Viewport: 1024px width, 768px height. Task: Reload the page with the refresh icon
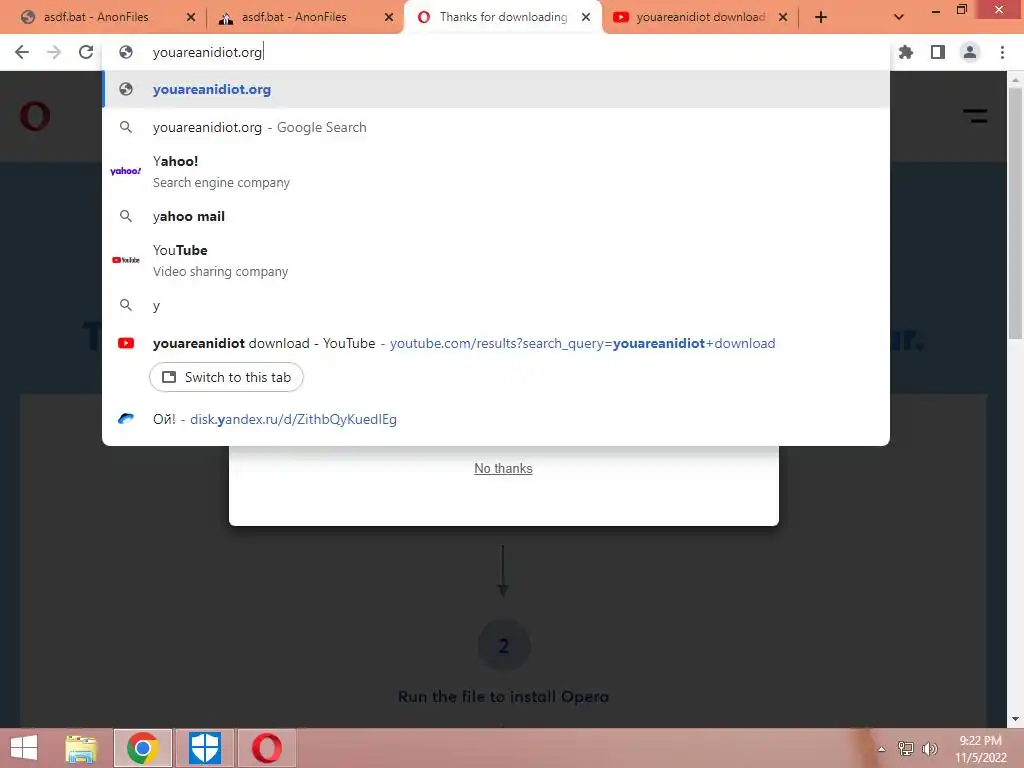coord(86,52)
